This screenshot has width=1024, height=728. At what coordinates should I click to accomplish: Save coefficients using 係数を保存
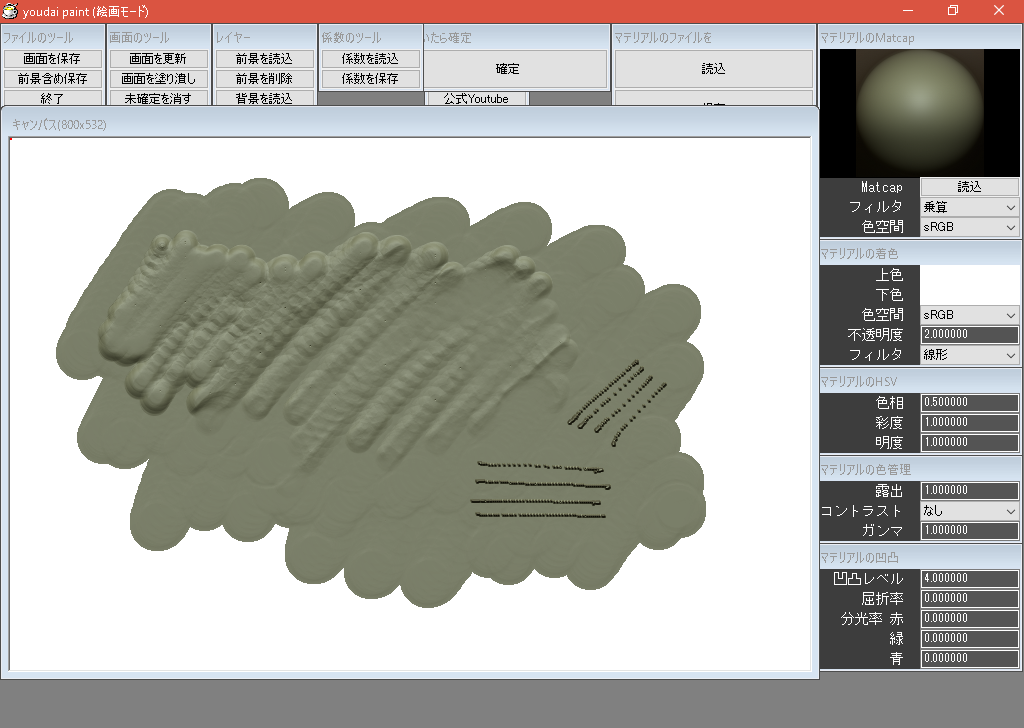pos(371,78)
